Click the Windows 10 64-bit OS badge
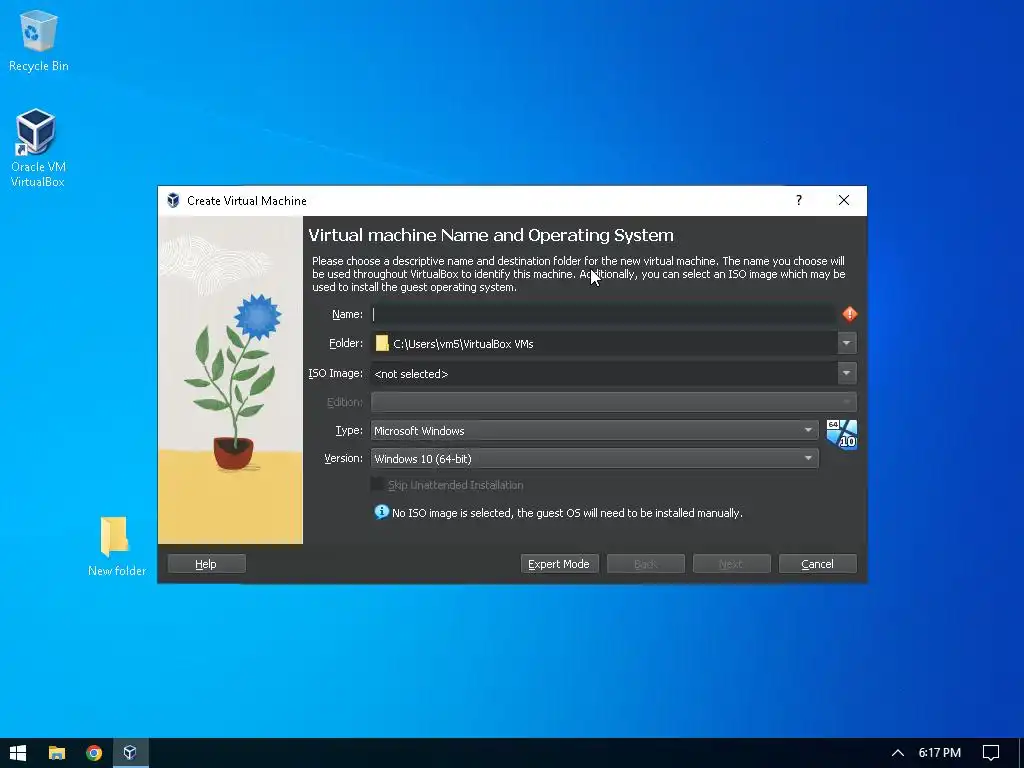Screen dimensions: 1024x768 [x=841, y=434]
